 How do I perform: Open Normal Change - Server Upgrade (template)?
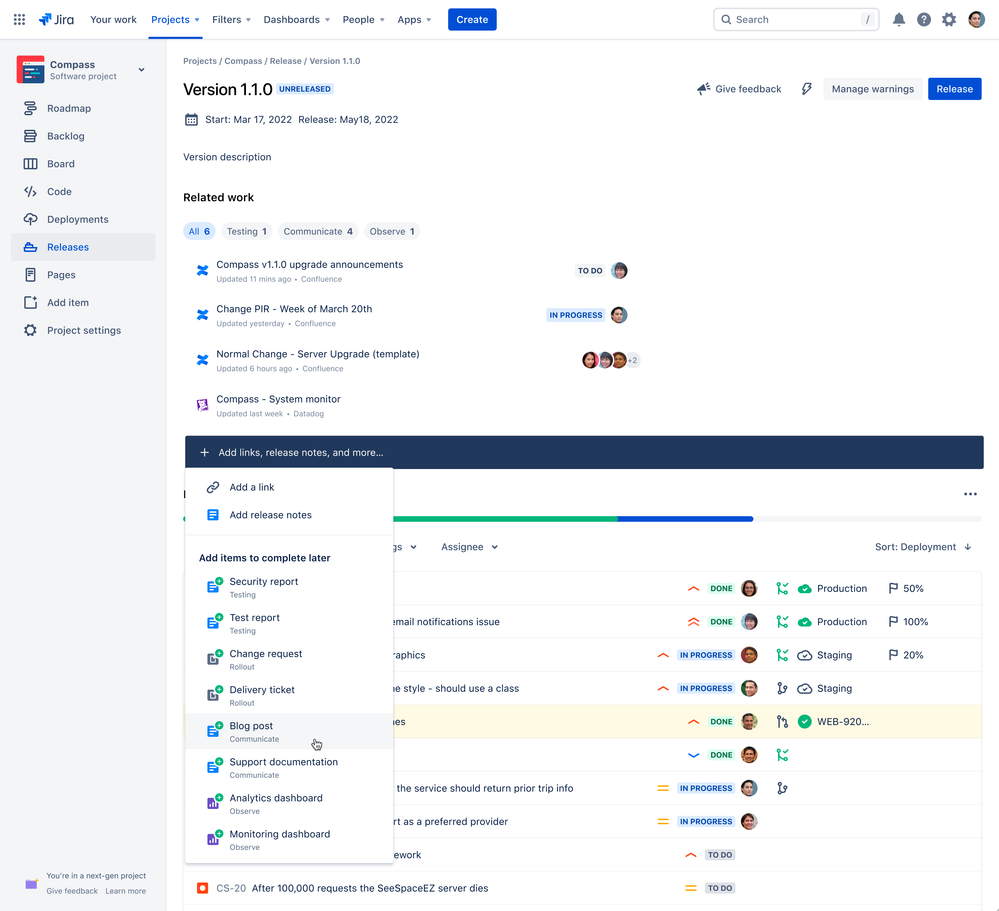(x=317, y=354)
